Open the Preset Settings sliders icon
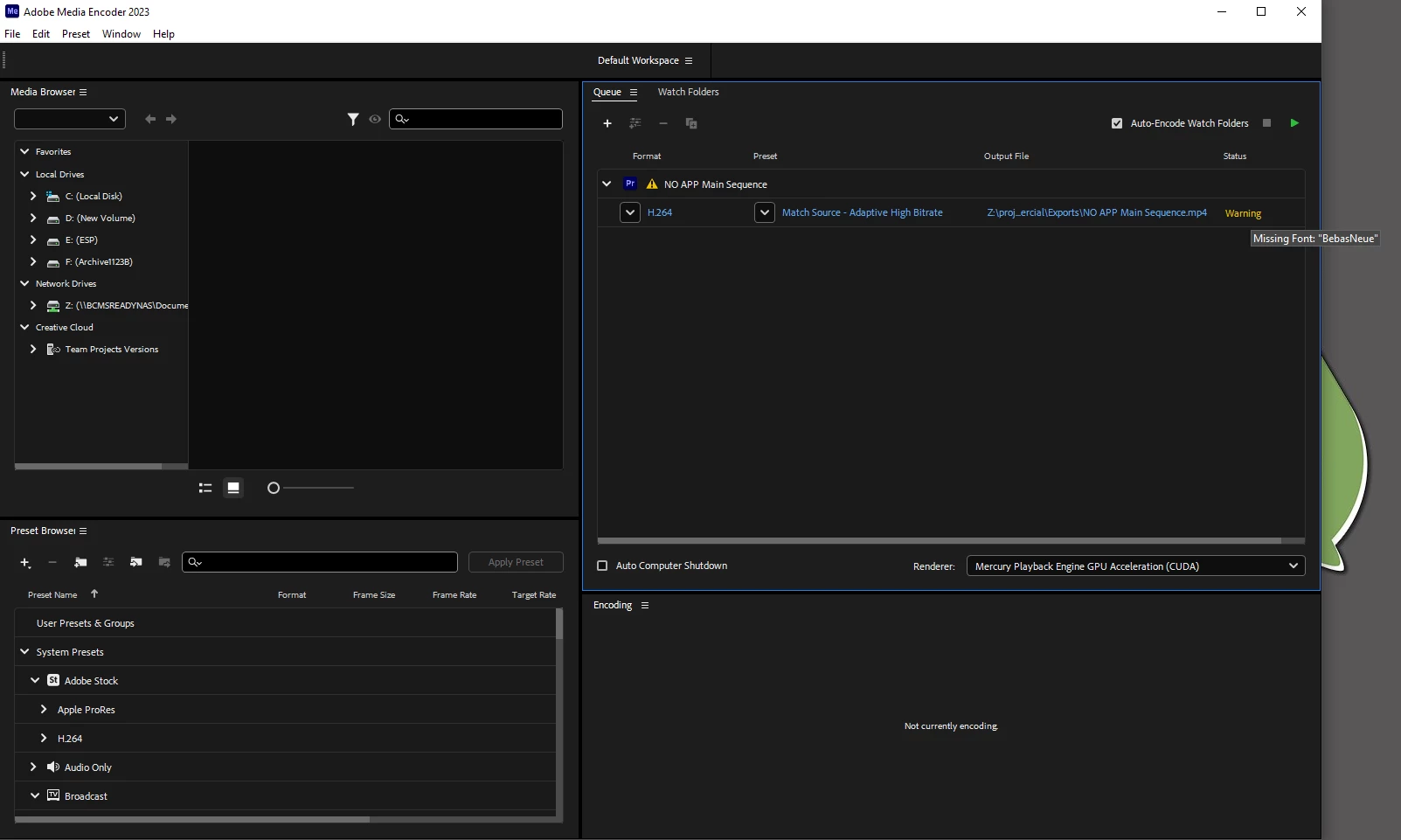1401x840 pixels. tap(108, 563)
